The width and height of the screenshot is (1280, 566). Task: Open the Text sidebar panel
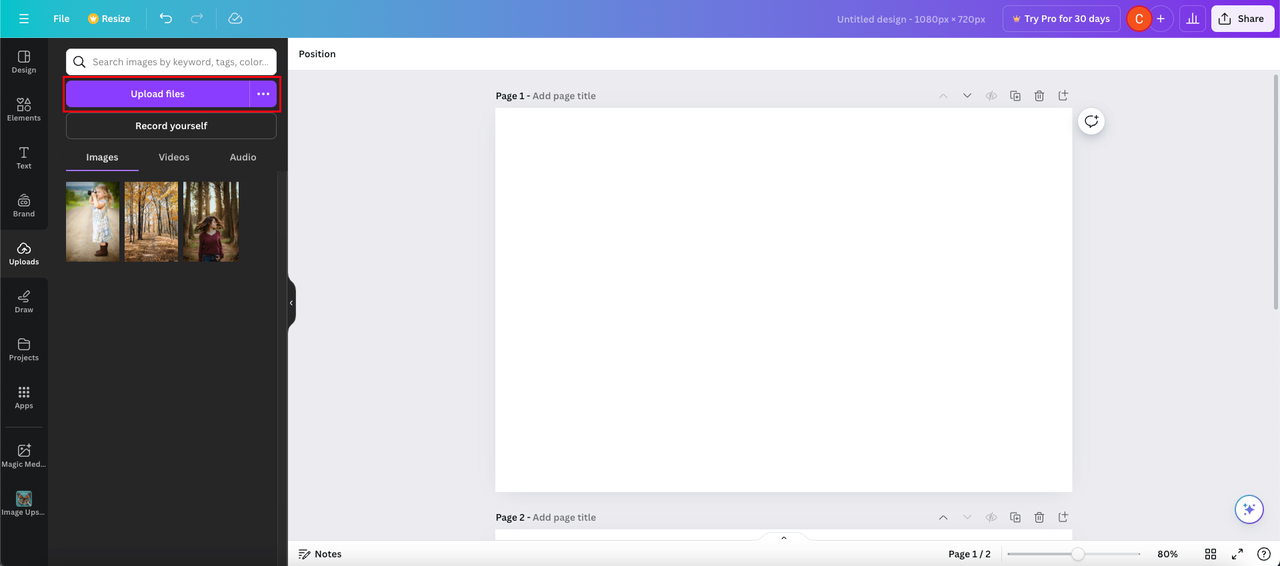click(24, 158)
